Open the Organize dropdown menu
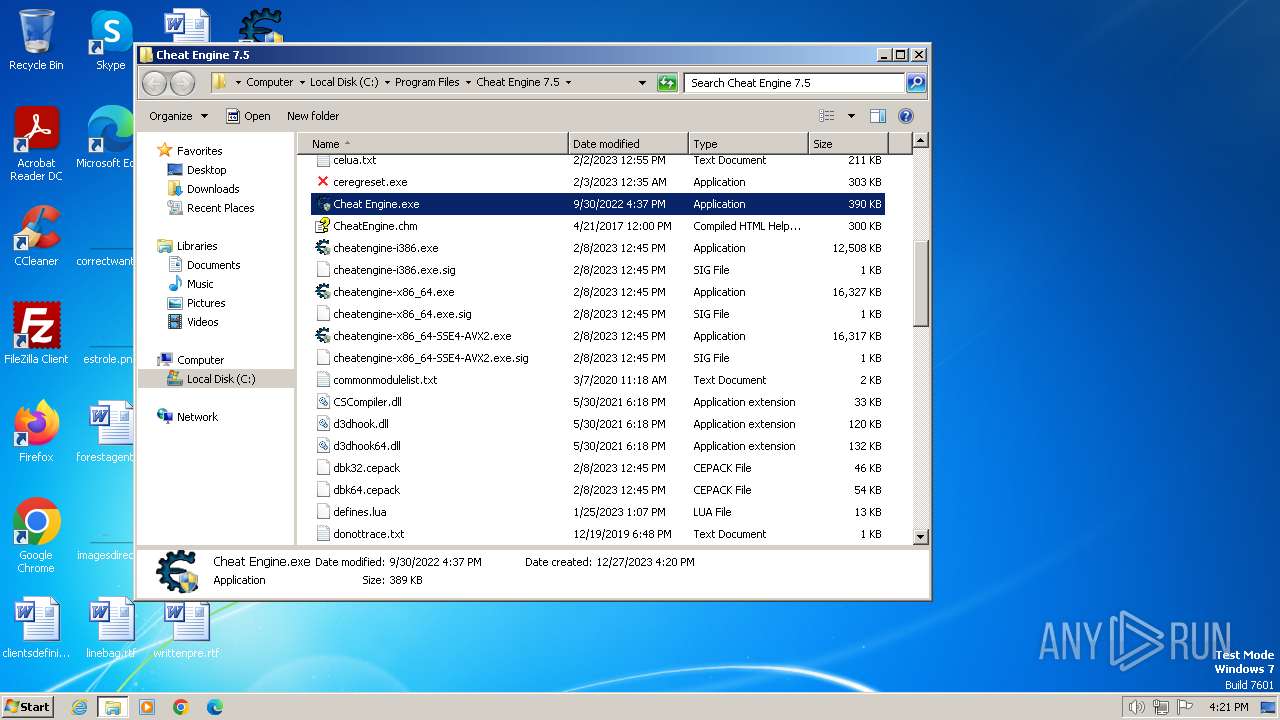The width and height of the screenshot is (1280, 720). click(x=178, y=116)
